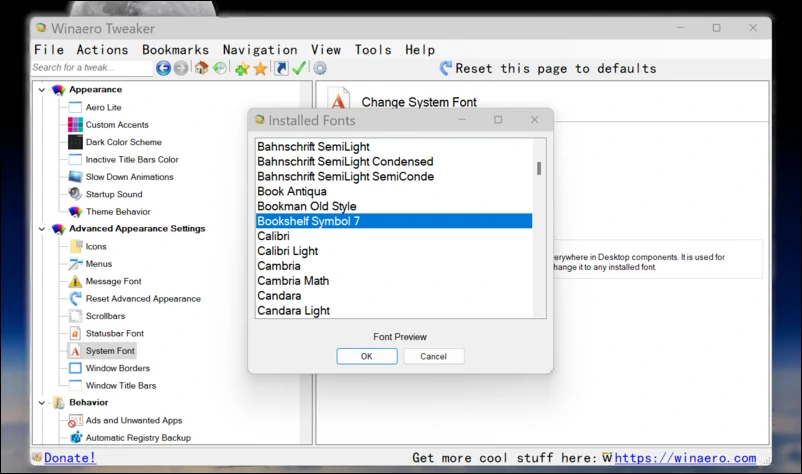The image size is (802, 474).
Task: Select Candara font in list
Action: [394, 296]
